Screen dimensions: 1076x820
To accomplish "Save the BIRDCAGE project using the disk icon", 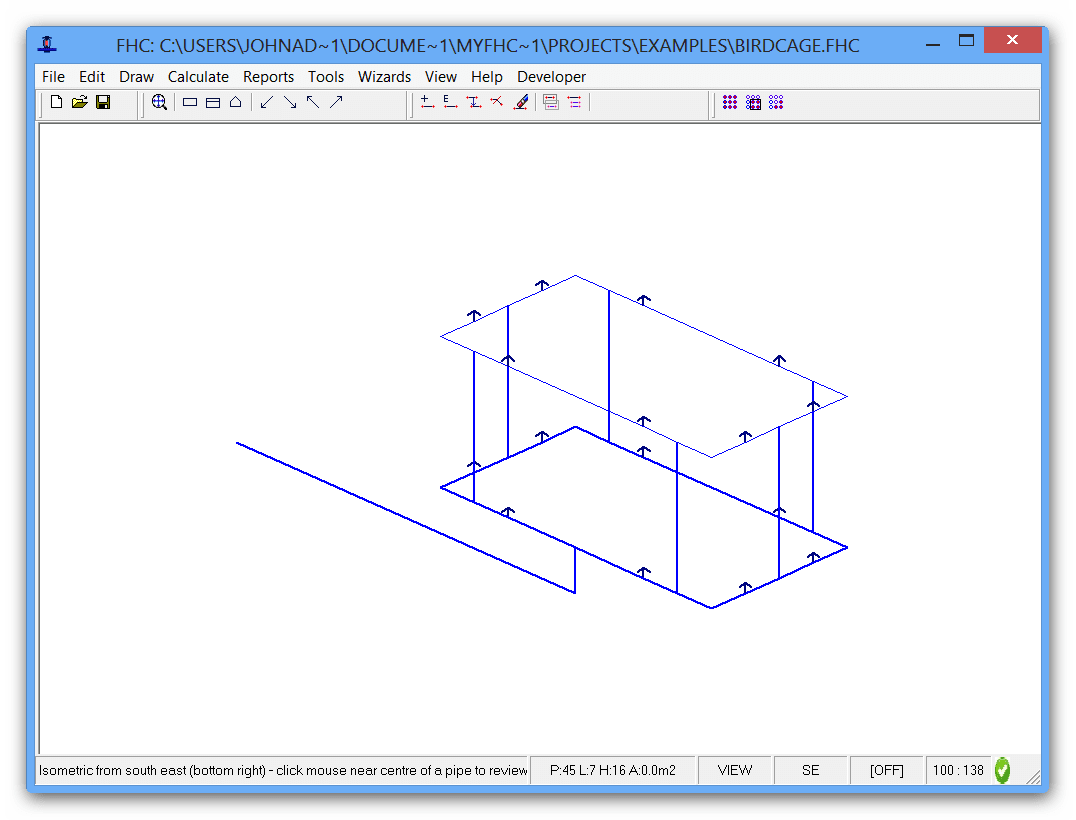I will pos(102,101).
